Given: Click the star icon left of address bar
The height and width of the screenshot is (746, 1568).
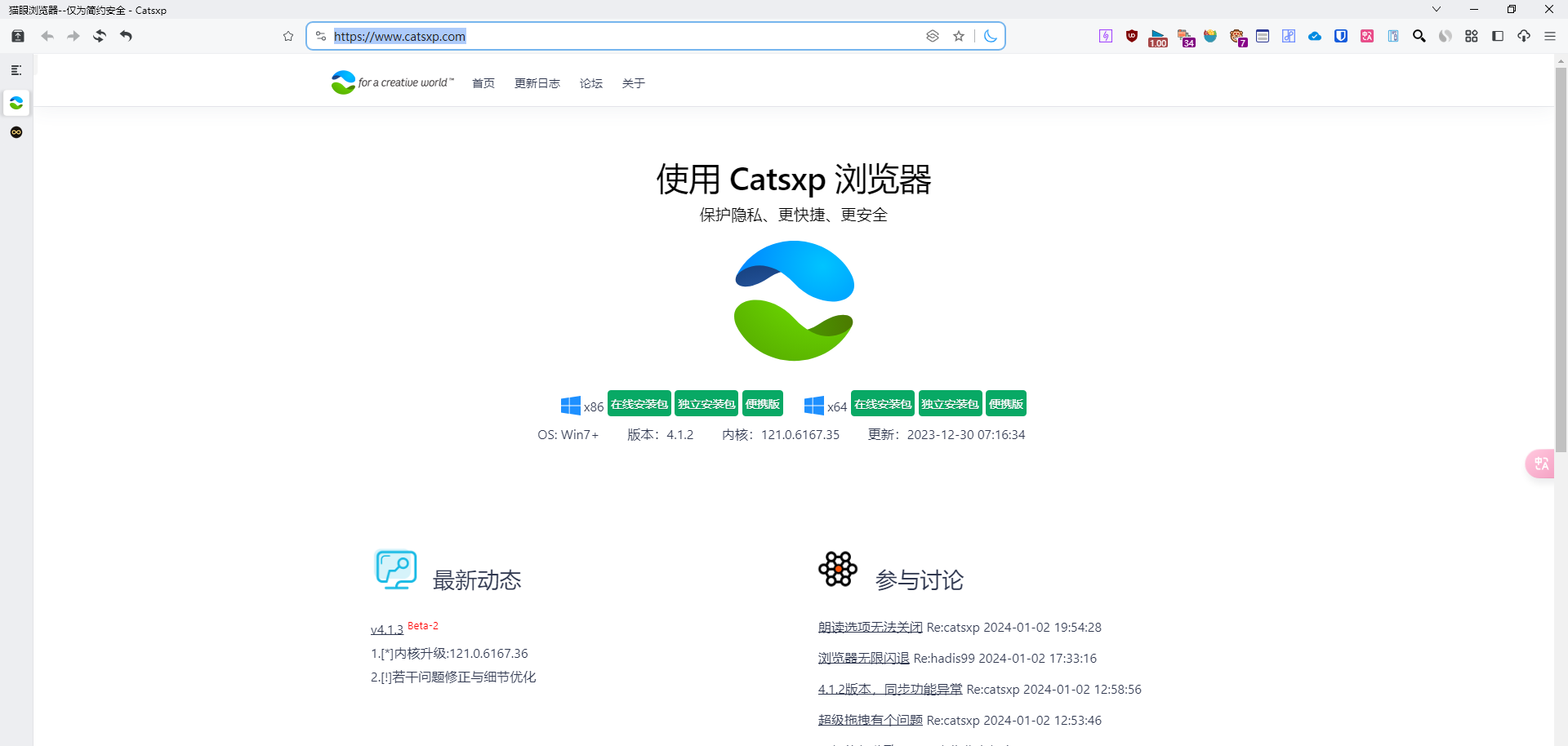Looking at the screenshot, I should click(288, 36).
